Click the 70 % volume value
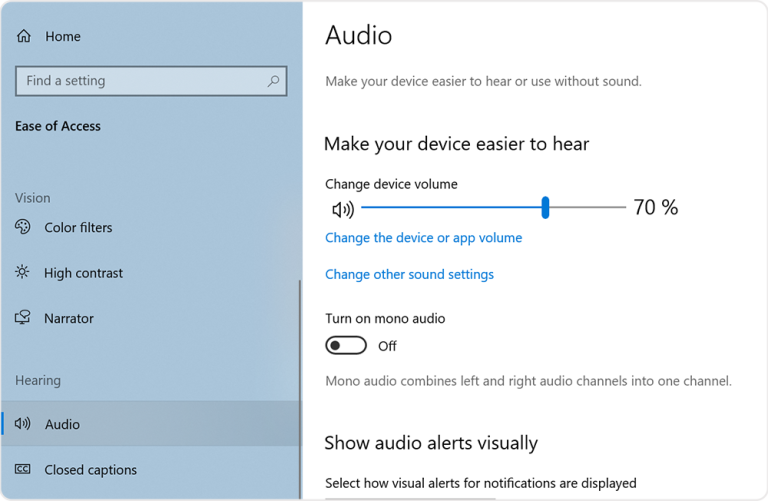This screenshot has height=501, width=768. [x=656, y=207]
